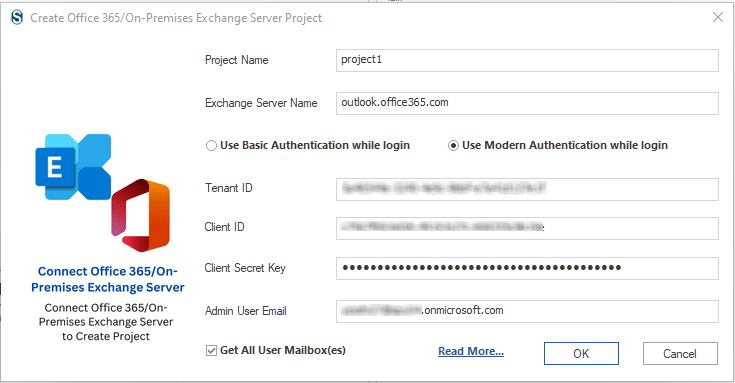Image resolution: width=735 pixels, height=383 pixels.
Task: Click the Tenant ID label
Action: pos(229,188)
